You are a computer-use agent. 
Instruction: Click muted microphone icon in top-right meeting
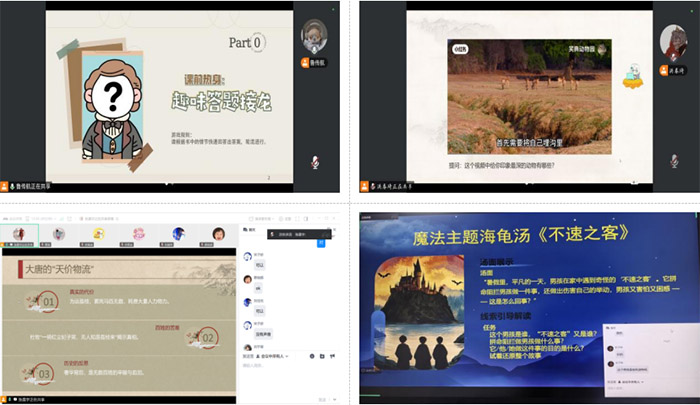(675, 162)
